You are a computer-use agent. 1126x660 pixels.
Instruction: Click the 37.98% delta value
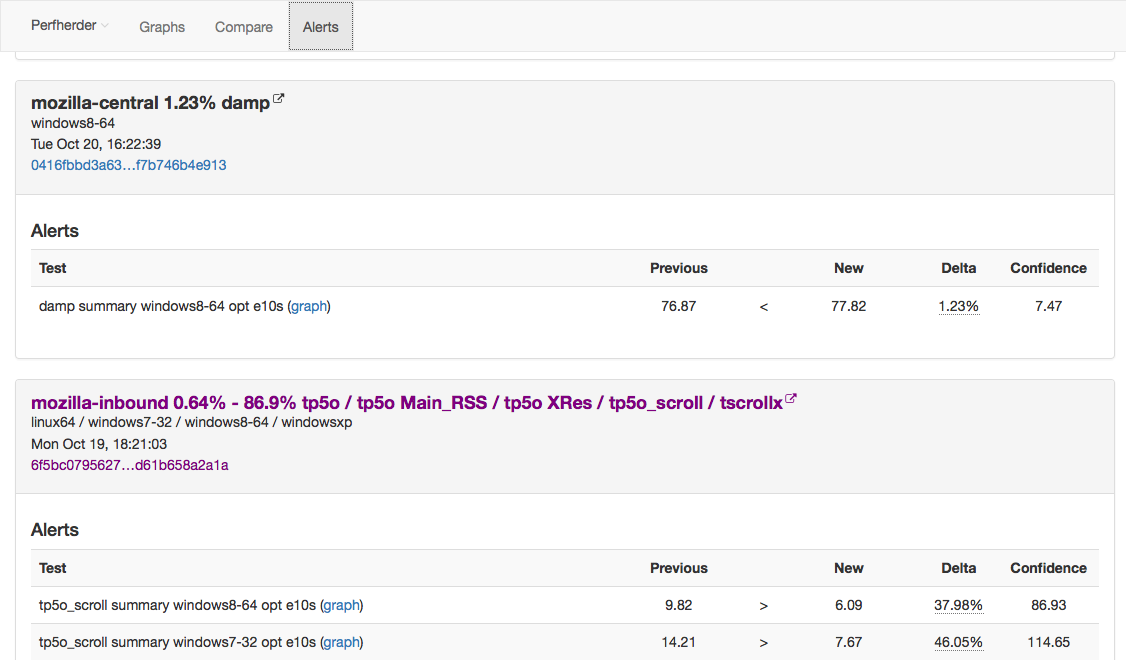[958, 605]
